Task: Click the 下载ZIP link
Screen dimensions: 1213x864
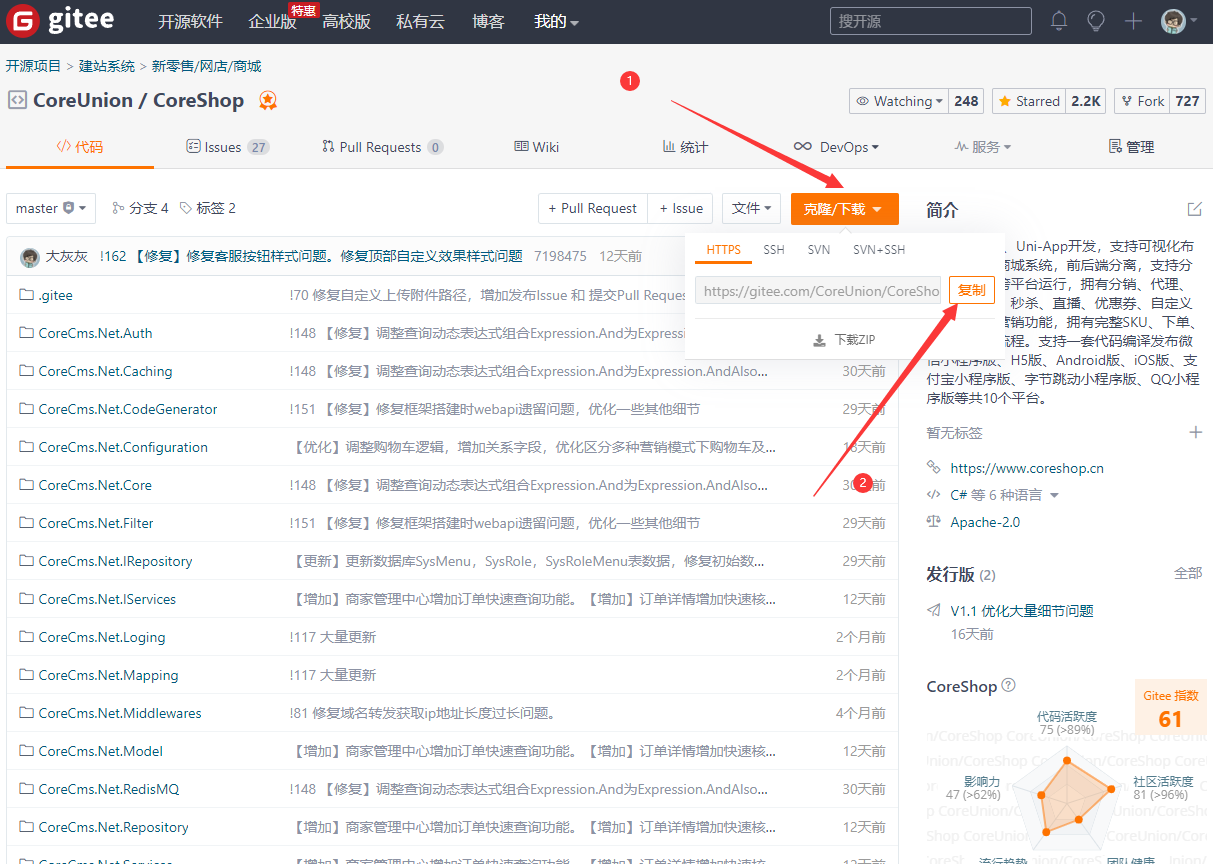Action: [845, 340]
